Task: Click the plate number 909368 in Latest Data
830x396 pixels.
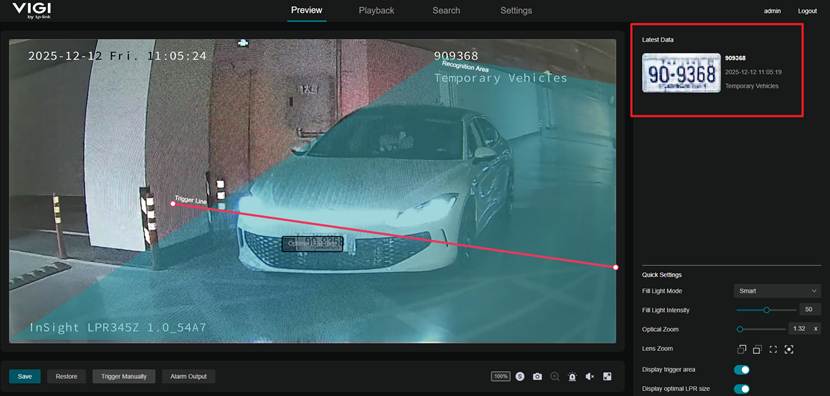Action: [x=735, y=58]
